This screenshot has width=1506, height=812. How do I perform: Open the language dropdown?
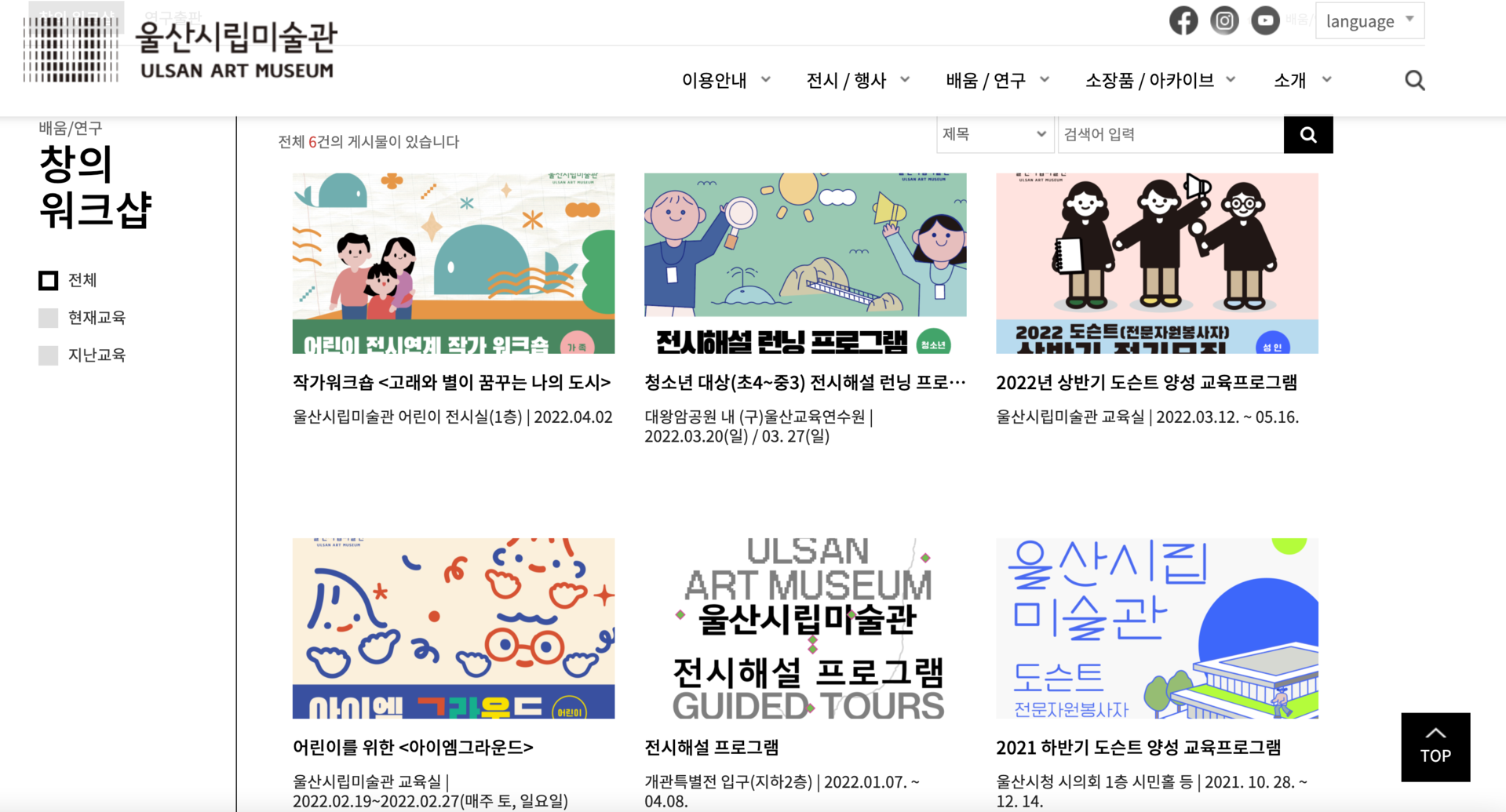pos(1369,21)
